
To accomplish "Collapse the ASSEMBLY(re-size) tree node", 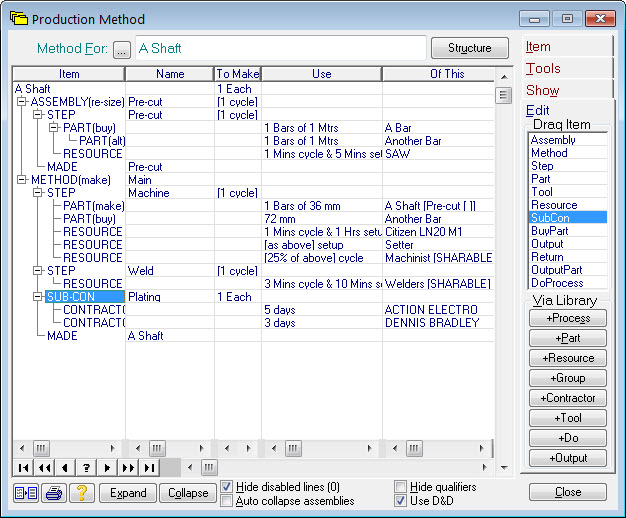I will pyautogui.click(x=22, y=102).
